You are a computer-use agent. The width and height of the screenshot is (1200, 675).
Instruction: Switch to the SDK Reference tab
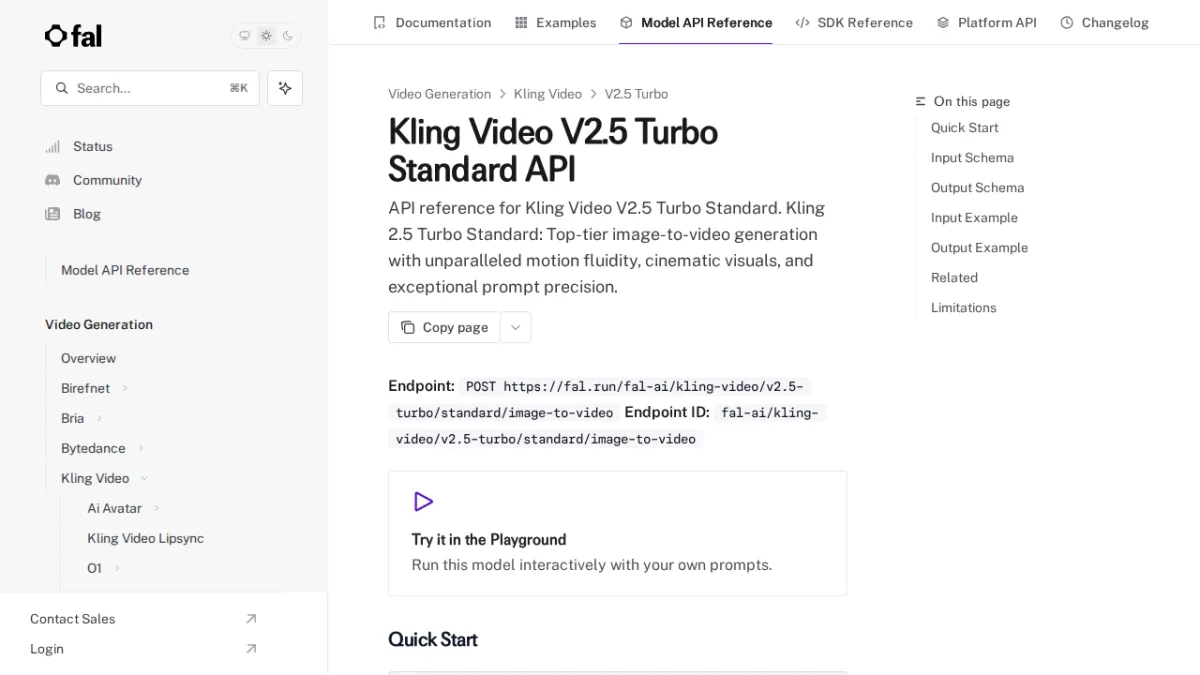tap(854, 22)
